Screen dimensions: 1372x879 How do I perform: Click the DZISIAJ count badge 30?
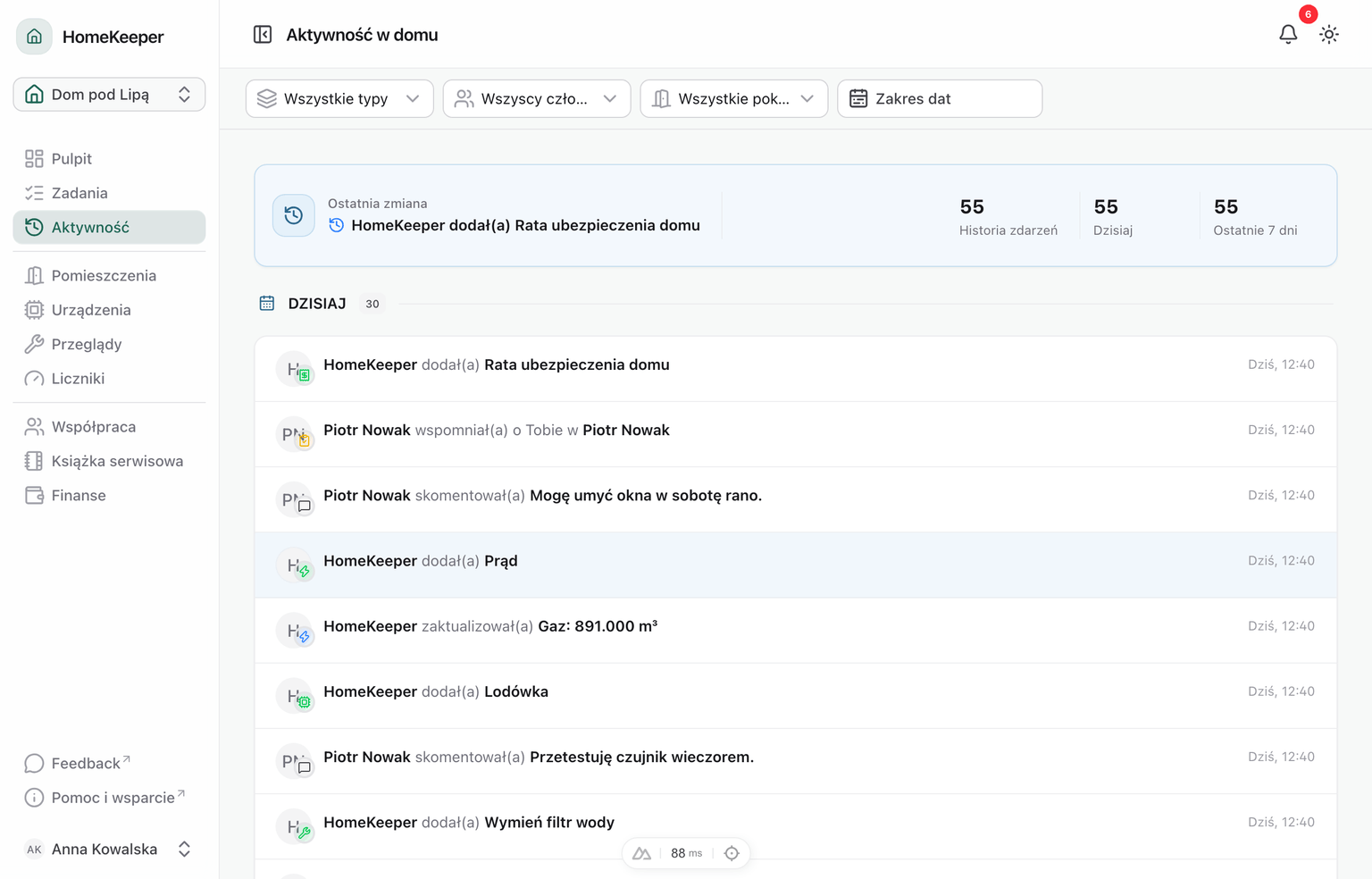372,304
